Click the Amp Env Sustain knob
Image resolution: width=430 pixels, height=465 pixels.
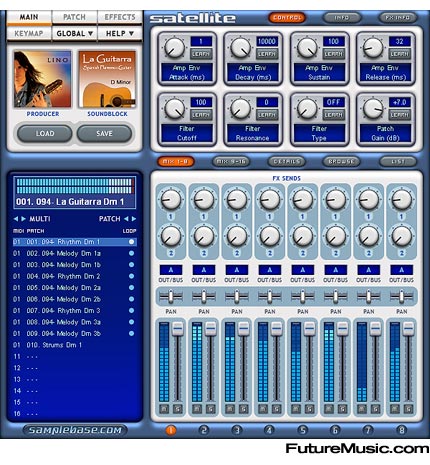coord(307,48)
